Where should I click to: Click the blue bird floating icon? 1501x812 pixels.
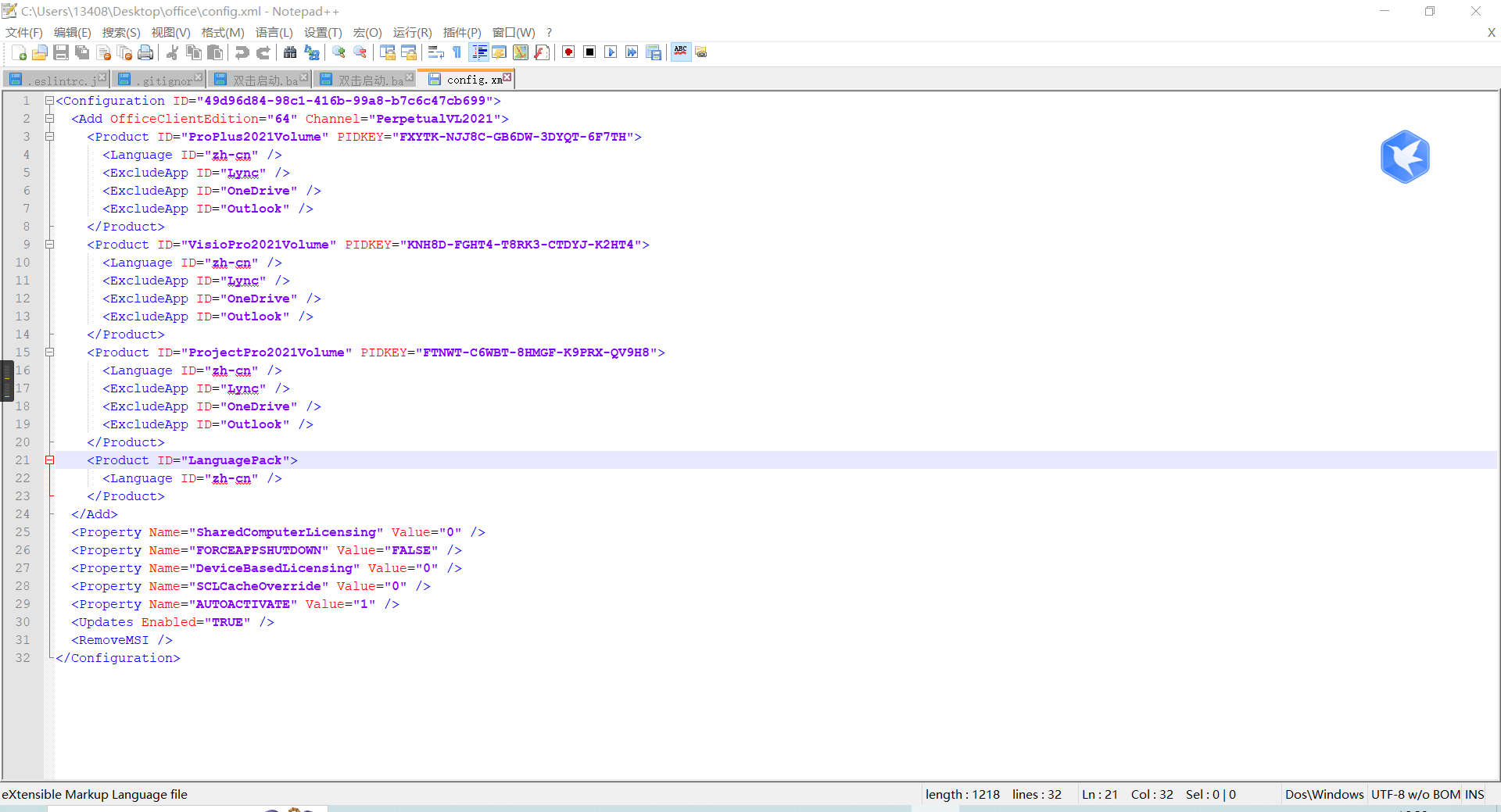(x=1404, y=157)
